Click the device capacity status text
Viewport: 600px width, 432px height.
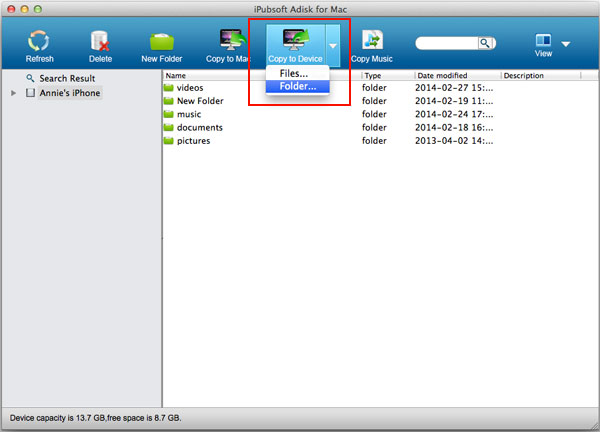[x=95, y=418]
